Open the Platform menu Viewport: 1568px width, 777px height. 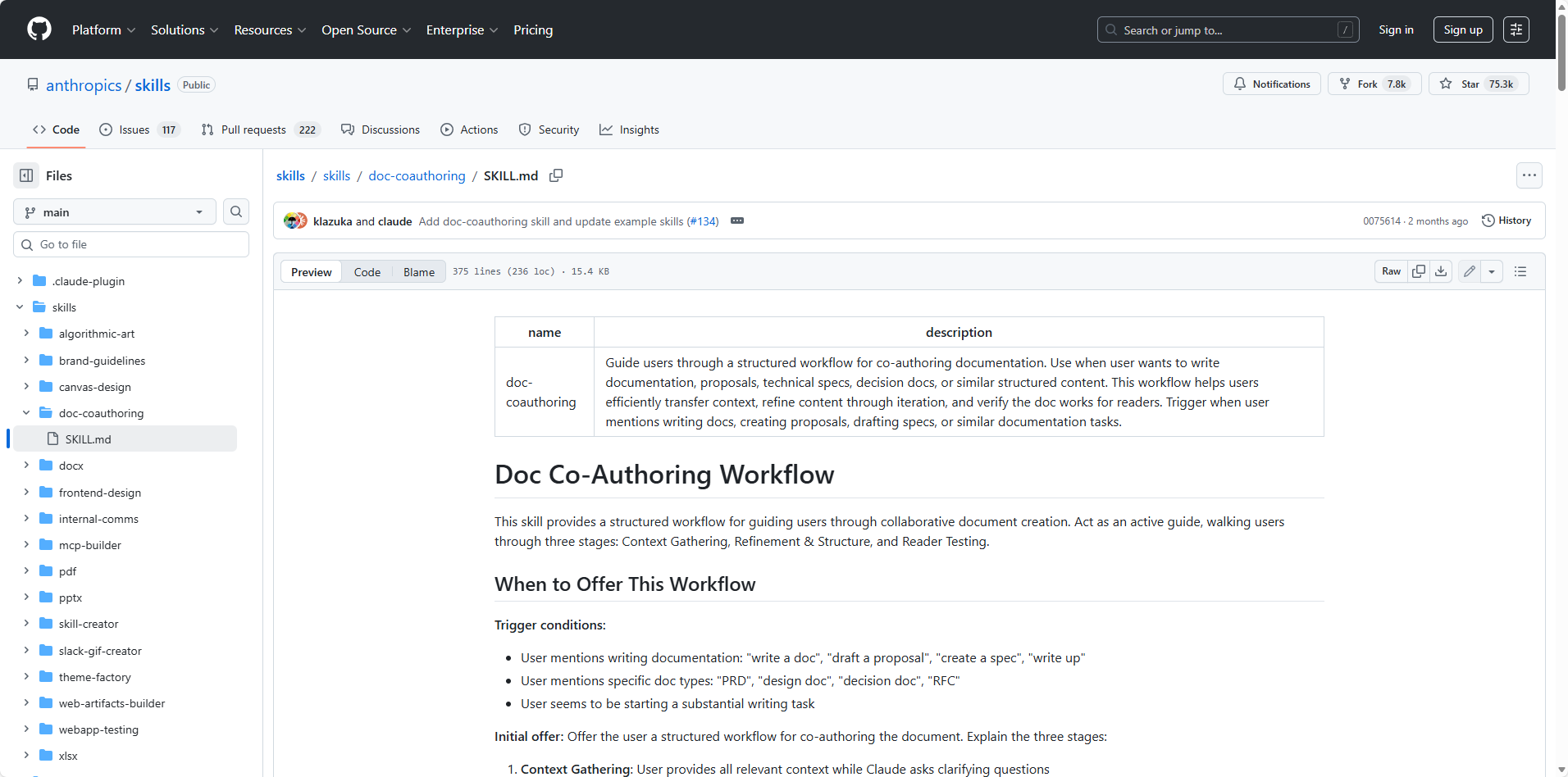[103, 30]
